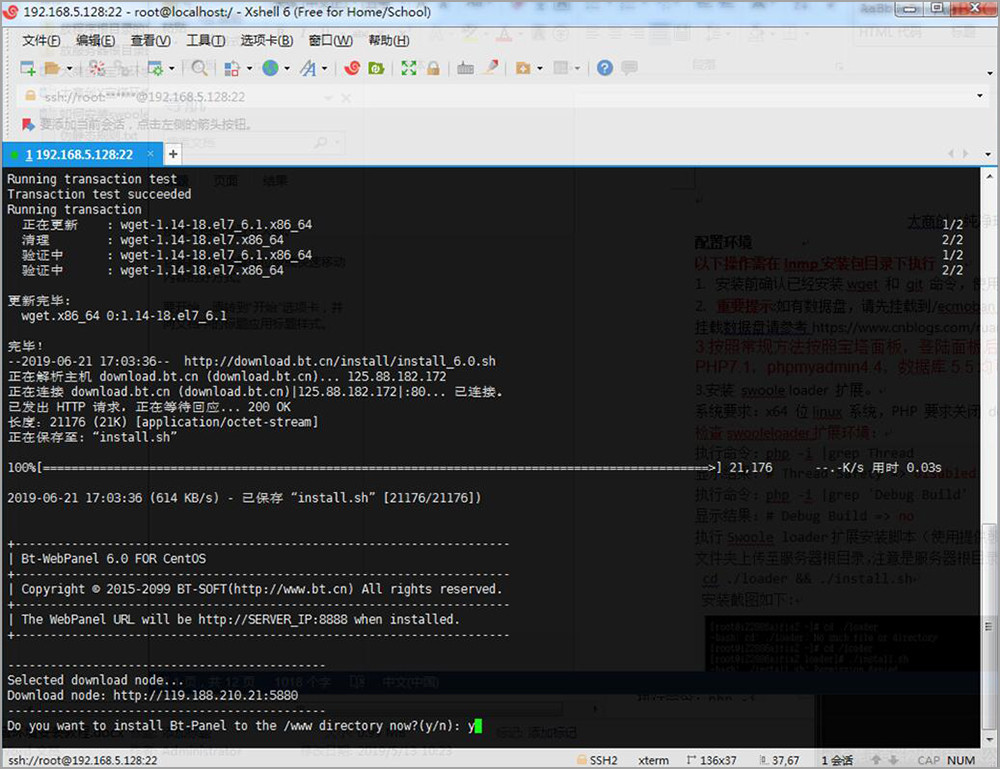The width and height of the screenshot is (1000, 769).
Task: Click the toolbar overflow arrow at right edge
Action: [x=989, y=73]
